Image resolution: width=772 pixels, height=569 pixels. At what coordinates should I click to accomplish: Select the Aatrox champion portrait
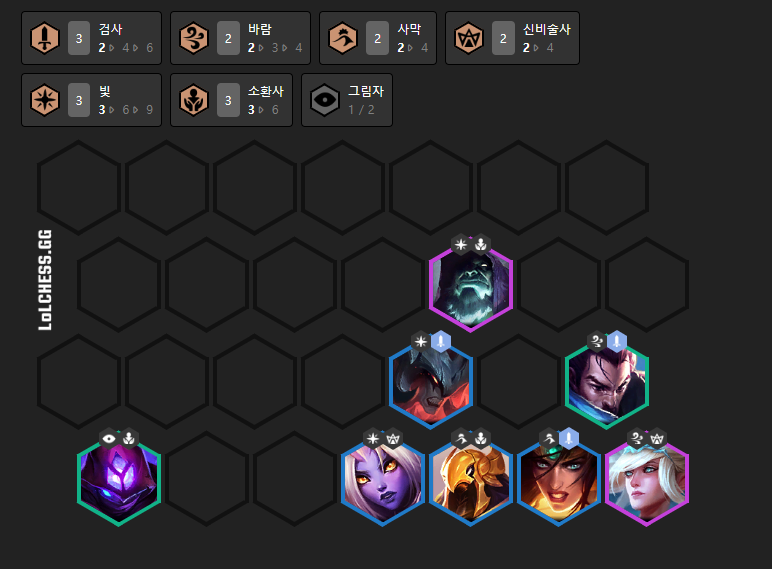coord(431,383)
